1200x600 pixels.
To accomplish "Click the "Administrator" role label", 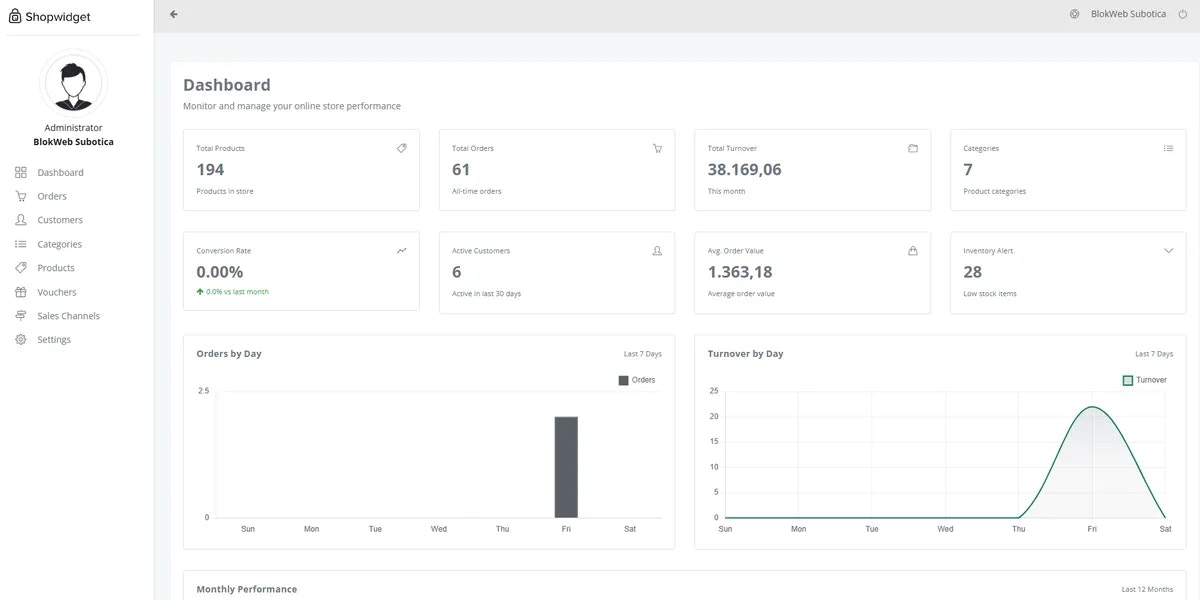I will 73,128.
